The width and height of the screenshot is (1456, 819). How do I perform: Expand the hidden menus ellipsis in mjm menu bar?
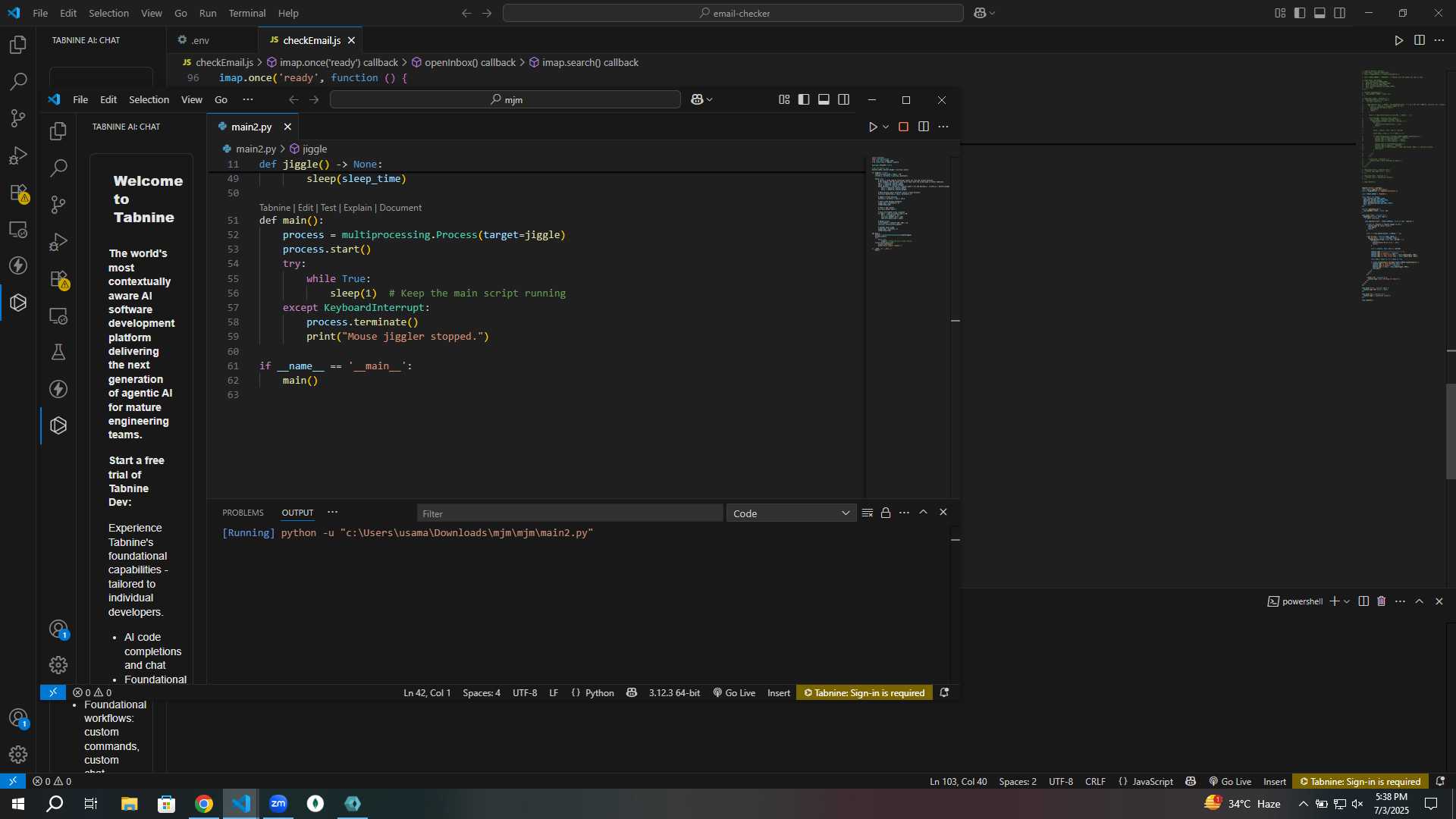pyautogui.click(x=248, y=99)
